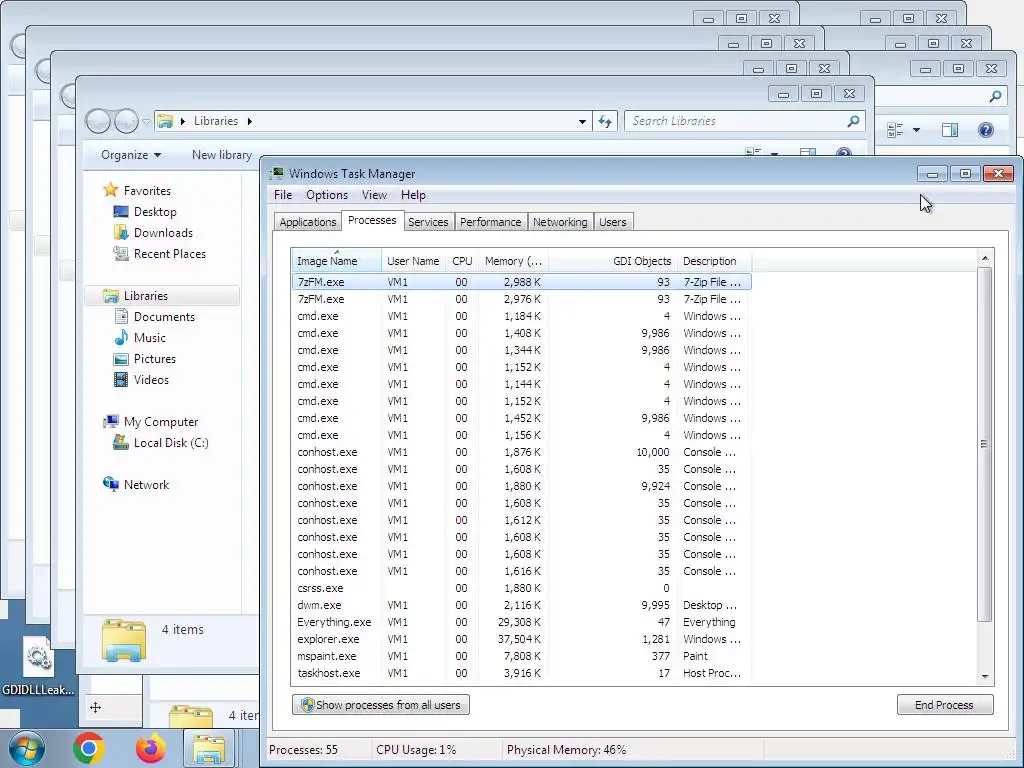Click scroll down arrow in process list
Viewport: 1024px width, 768px height.
(985, 677)
